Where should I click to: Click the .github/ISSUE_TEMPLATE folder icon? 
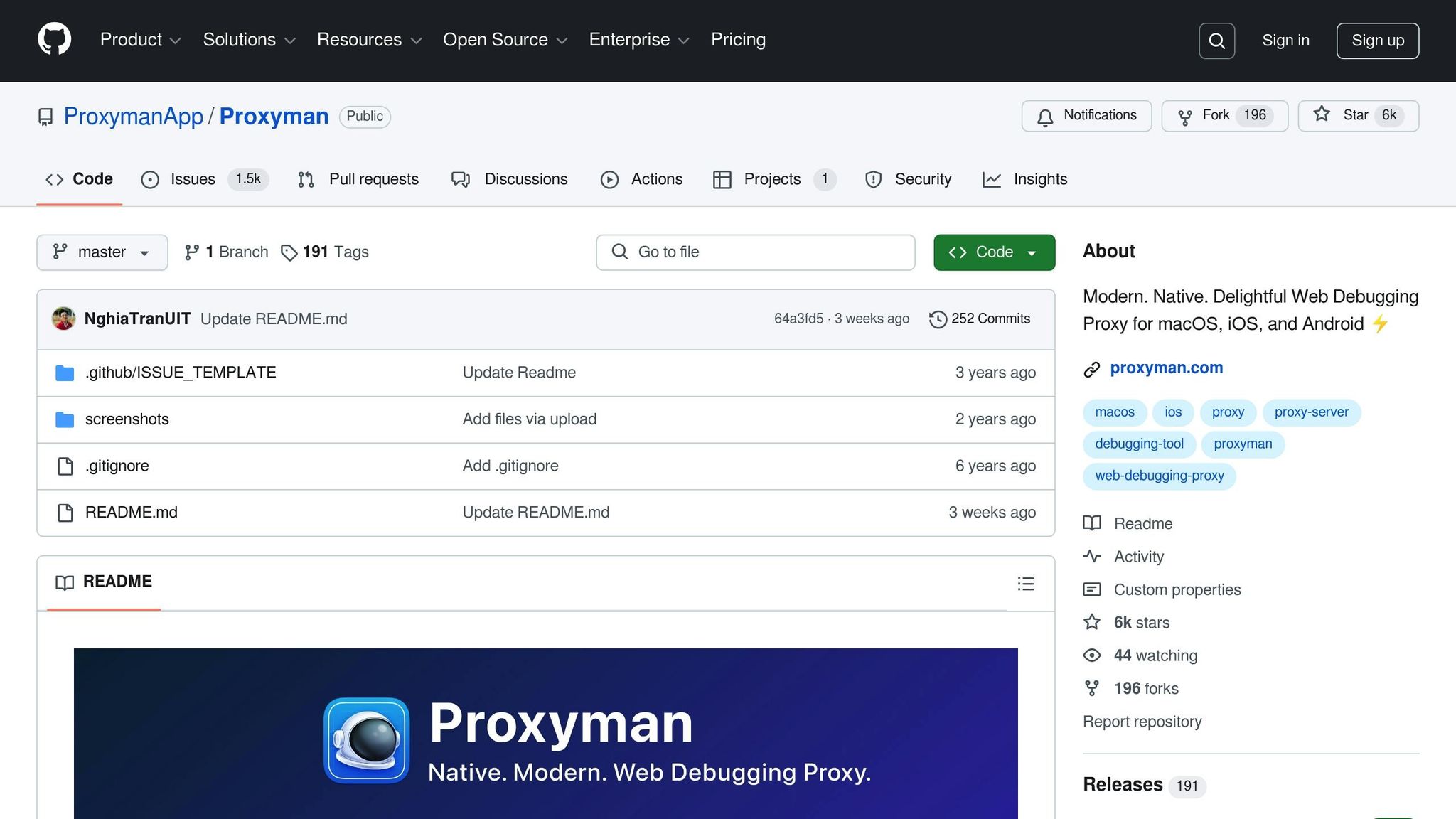click(x=65, y=373)
